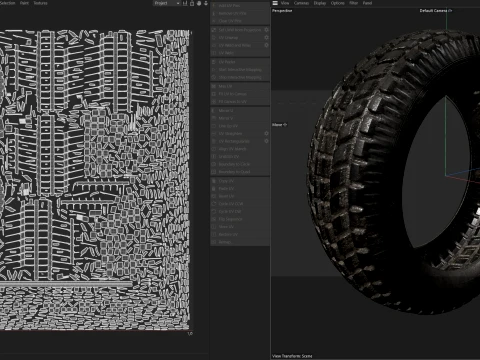The height and width of the screenshot is (360, 480).
Task: Open the UV Peeler tool
Action: tap(240, 62)
